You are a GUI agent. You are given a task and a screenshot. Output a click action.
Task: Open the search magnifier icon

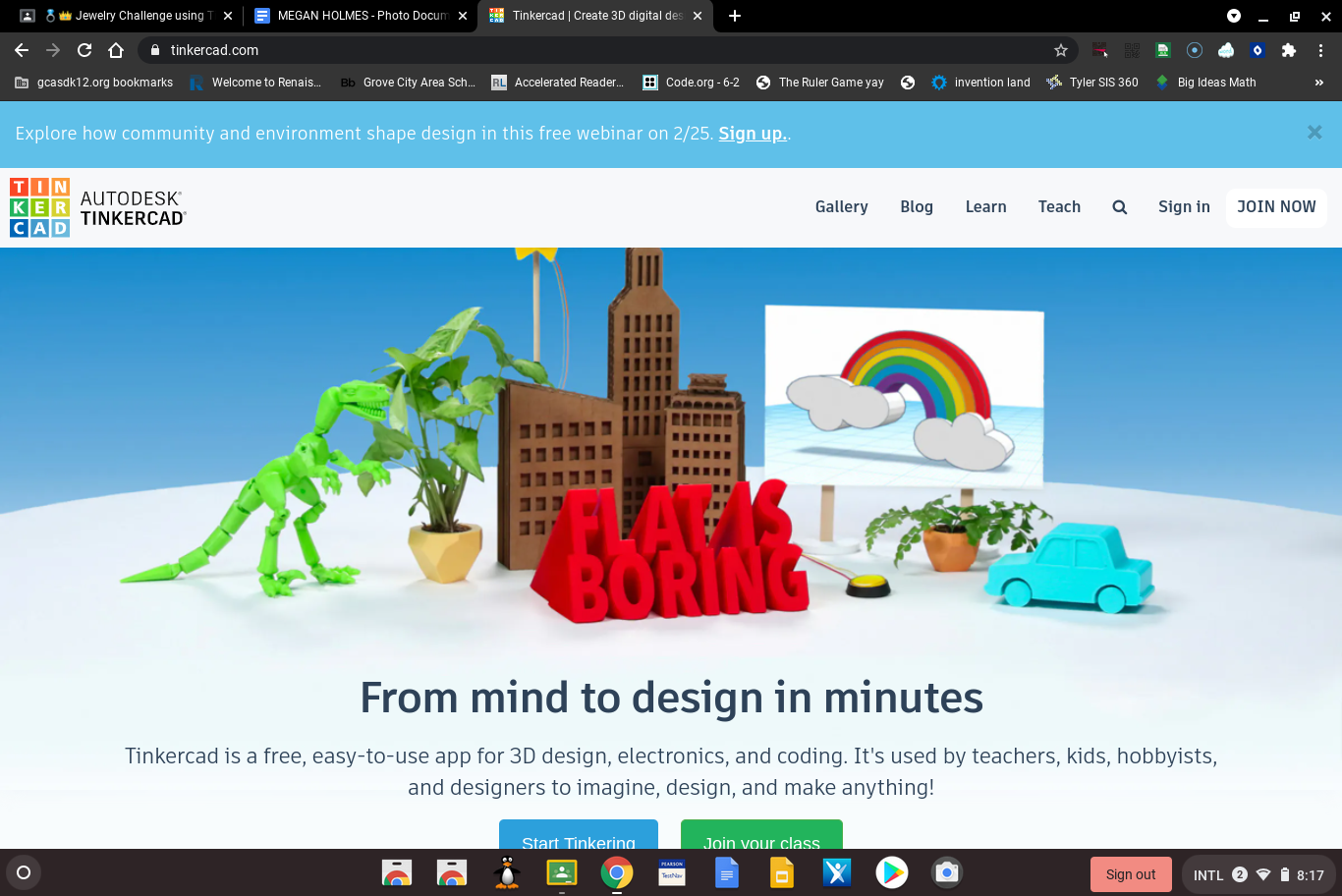coord(1119,207)
